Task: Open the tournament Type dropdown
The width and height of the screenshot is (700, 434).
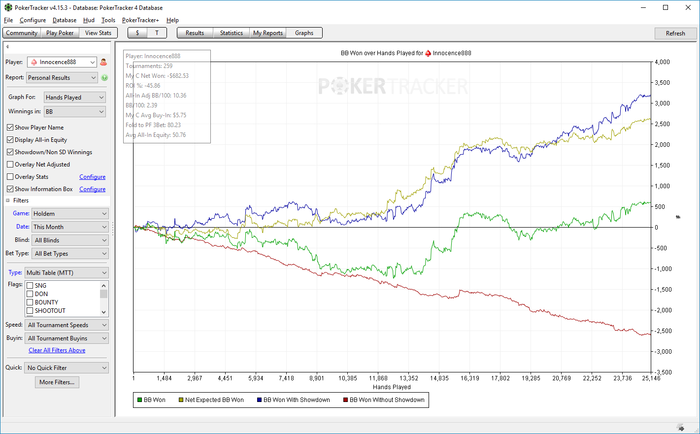Action: [x=66, y=273]
